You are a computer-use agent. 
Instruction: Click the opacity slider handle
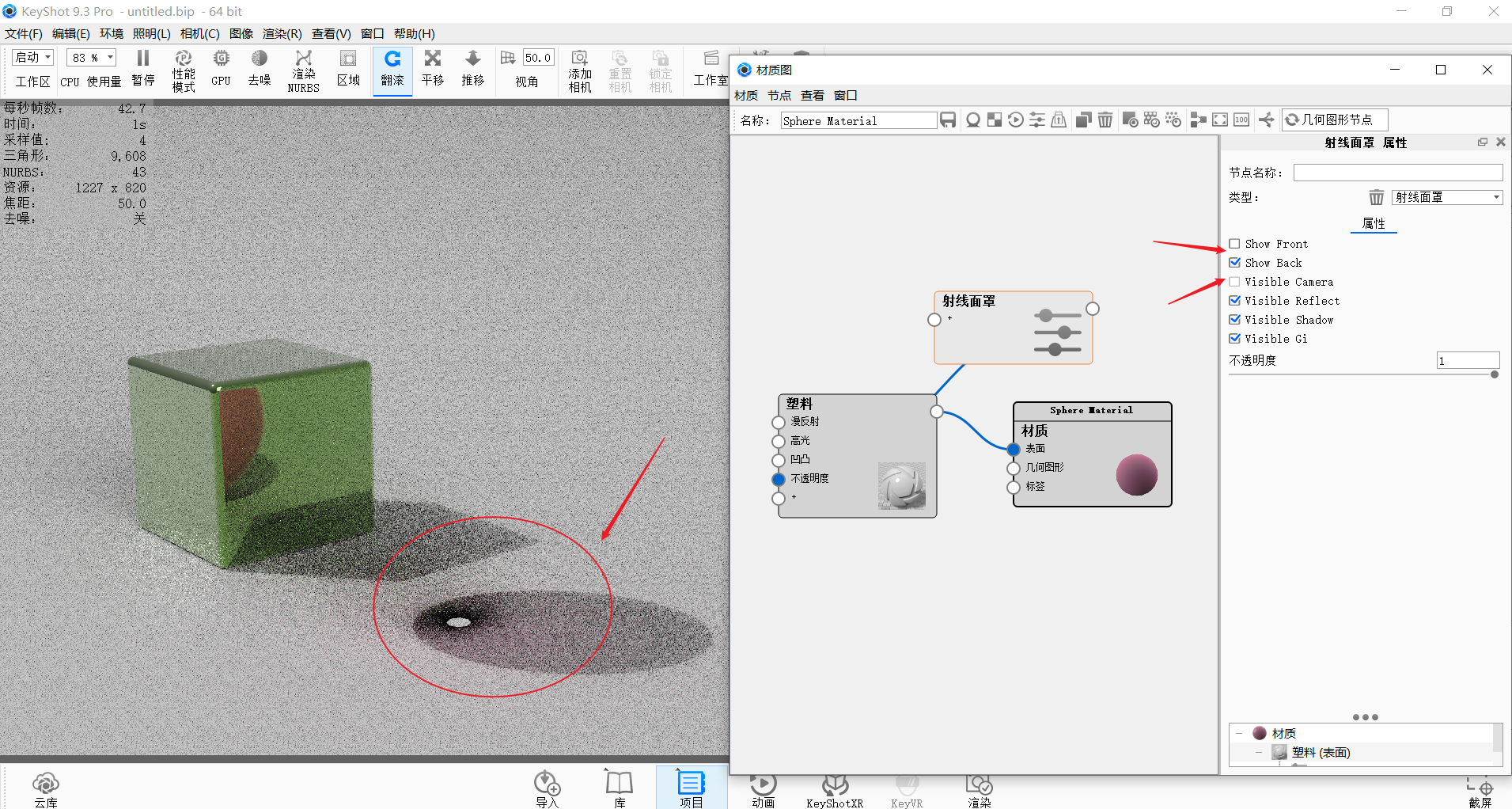[x=1495, y=374]
